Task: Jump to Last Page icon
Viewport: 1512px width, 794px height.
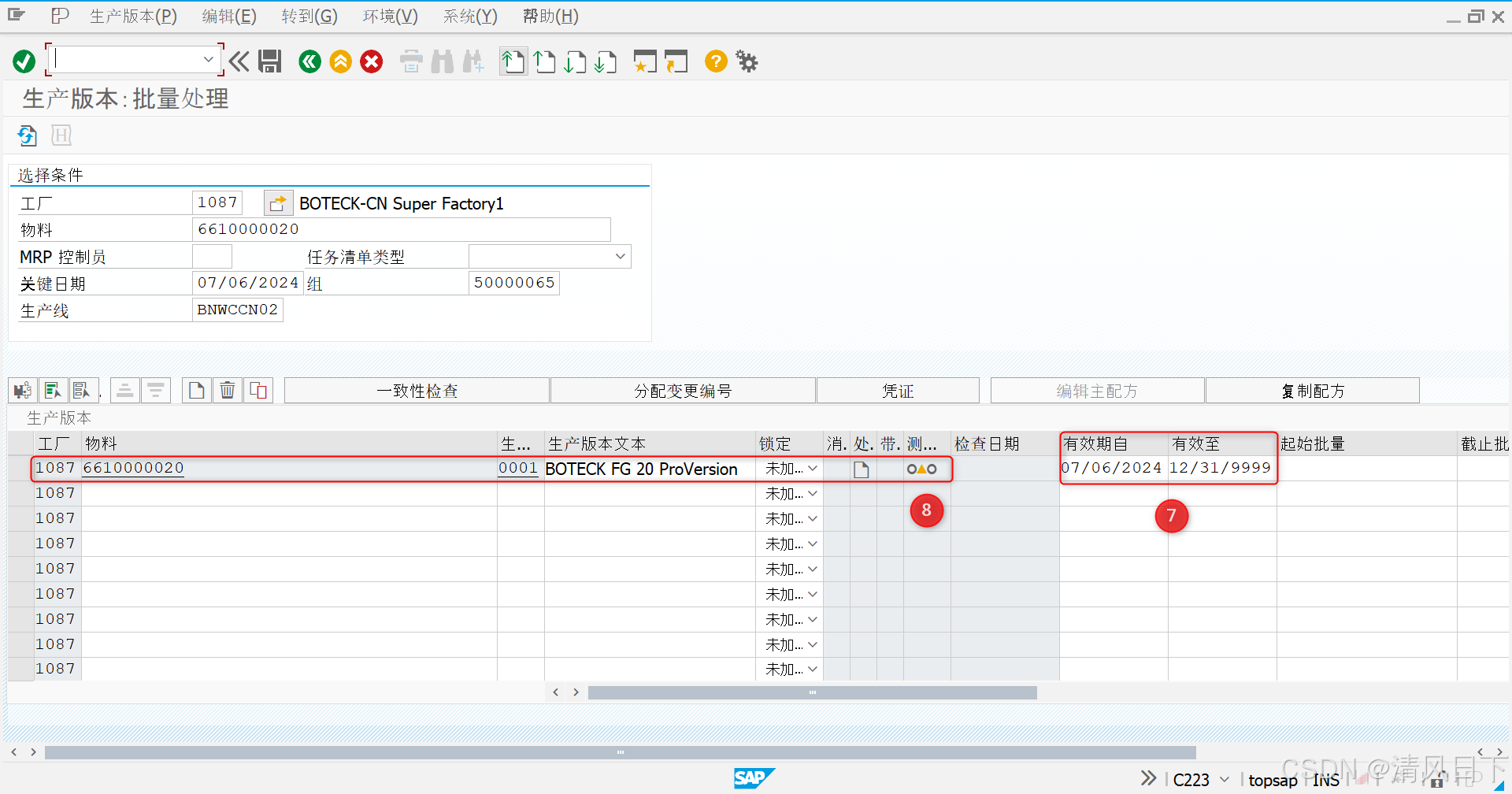Action: pos(606,61)
